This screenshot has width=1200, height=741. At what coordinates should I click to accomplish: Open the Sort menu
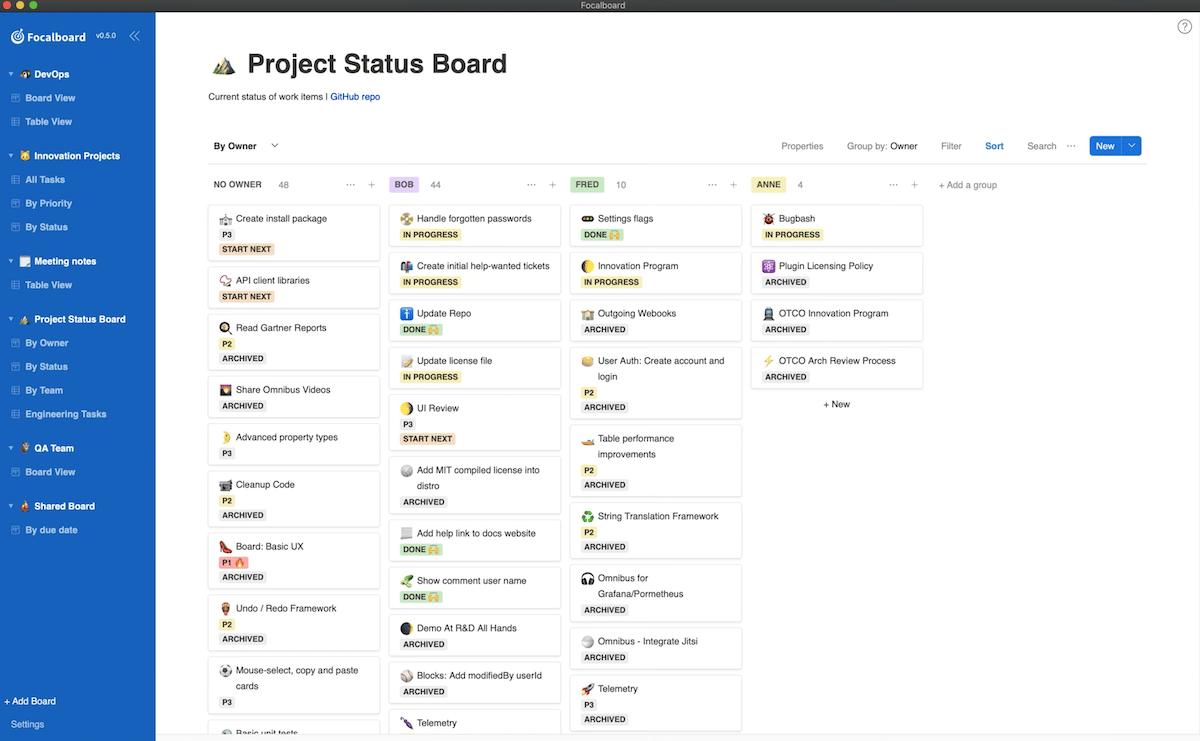point(994,146)
